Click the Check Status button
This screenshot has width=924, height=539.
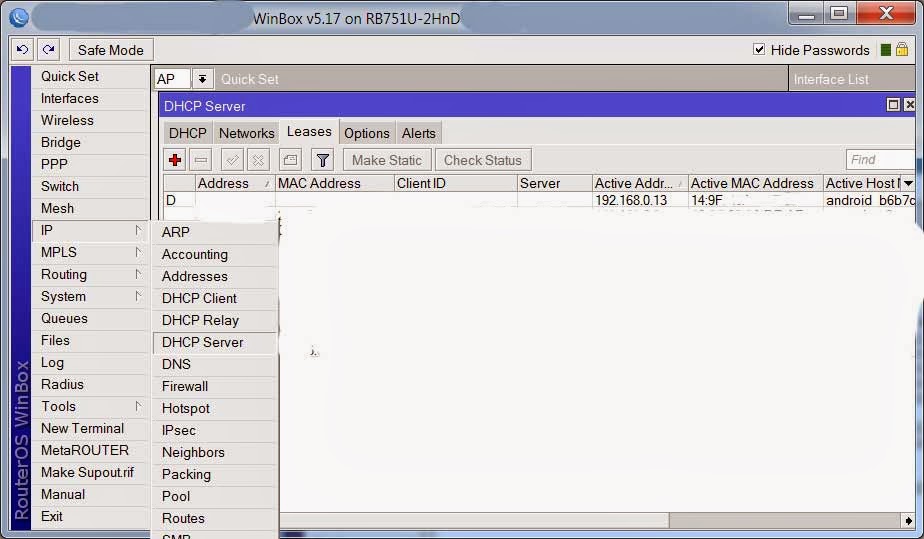(x=483, y=160)
